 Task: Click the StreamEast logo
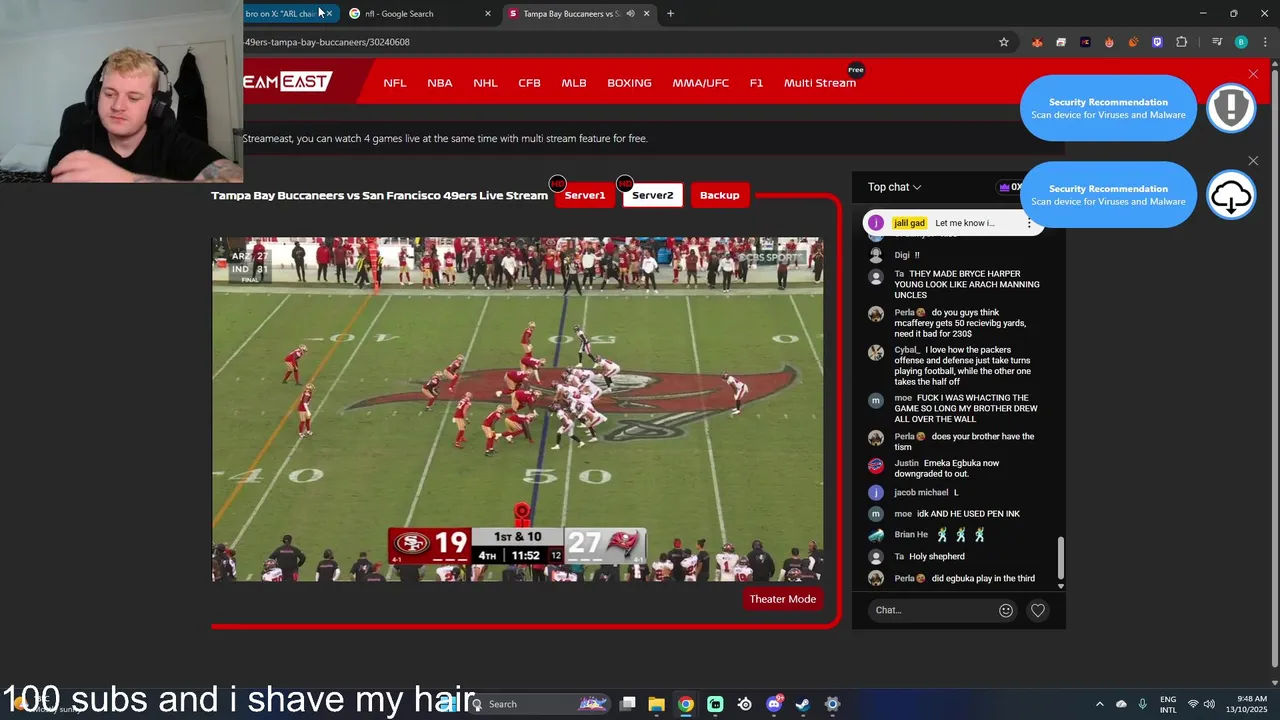click(287, 81)
